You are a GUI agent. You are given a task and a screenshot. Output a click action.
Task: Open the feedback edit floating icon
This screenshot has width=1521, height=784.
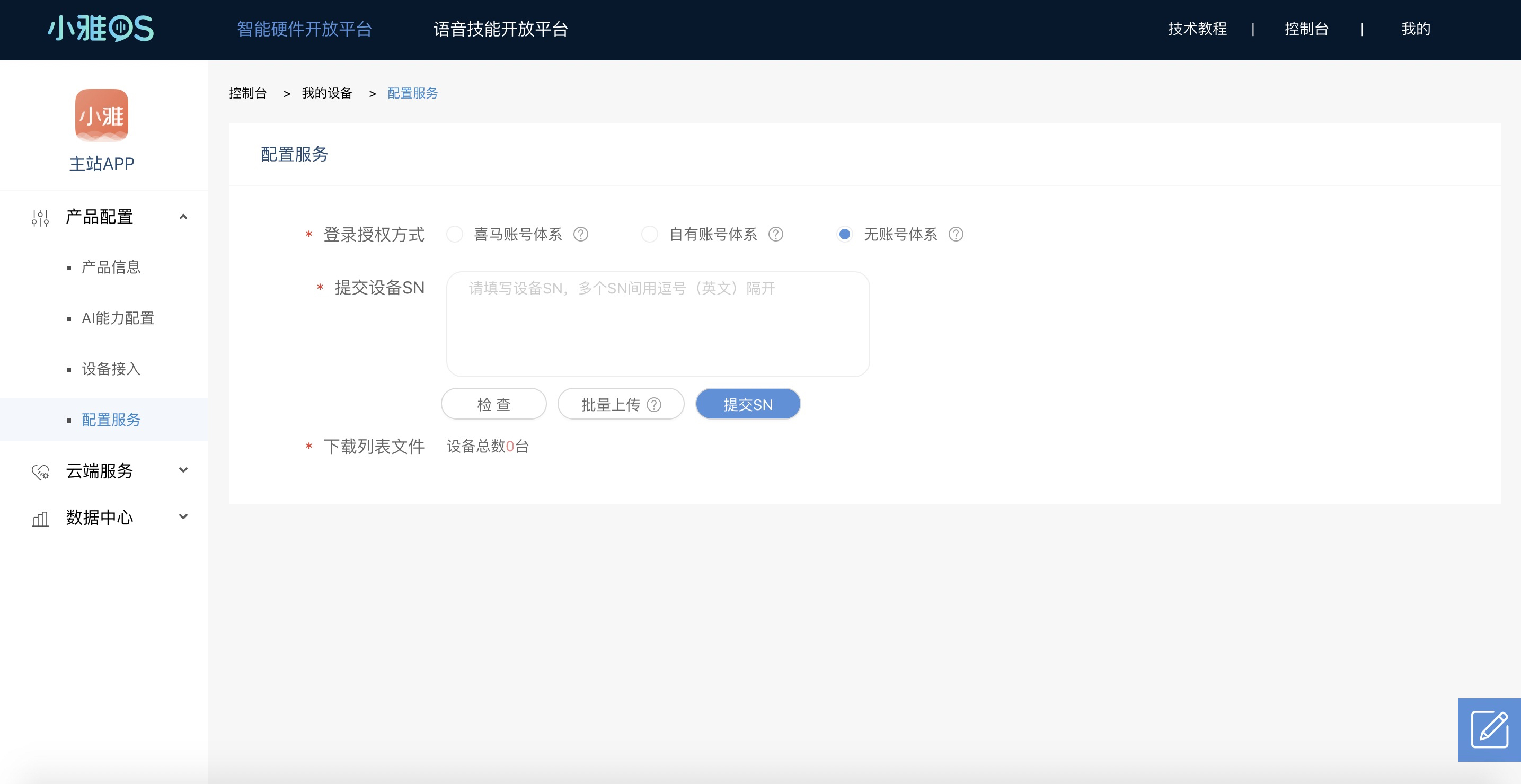1489,729
